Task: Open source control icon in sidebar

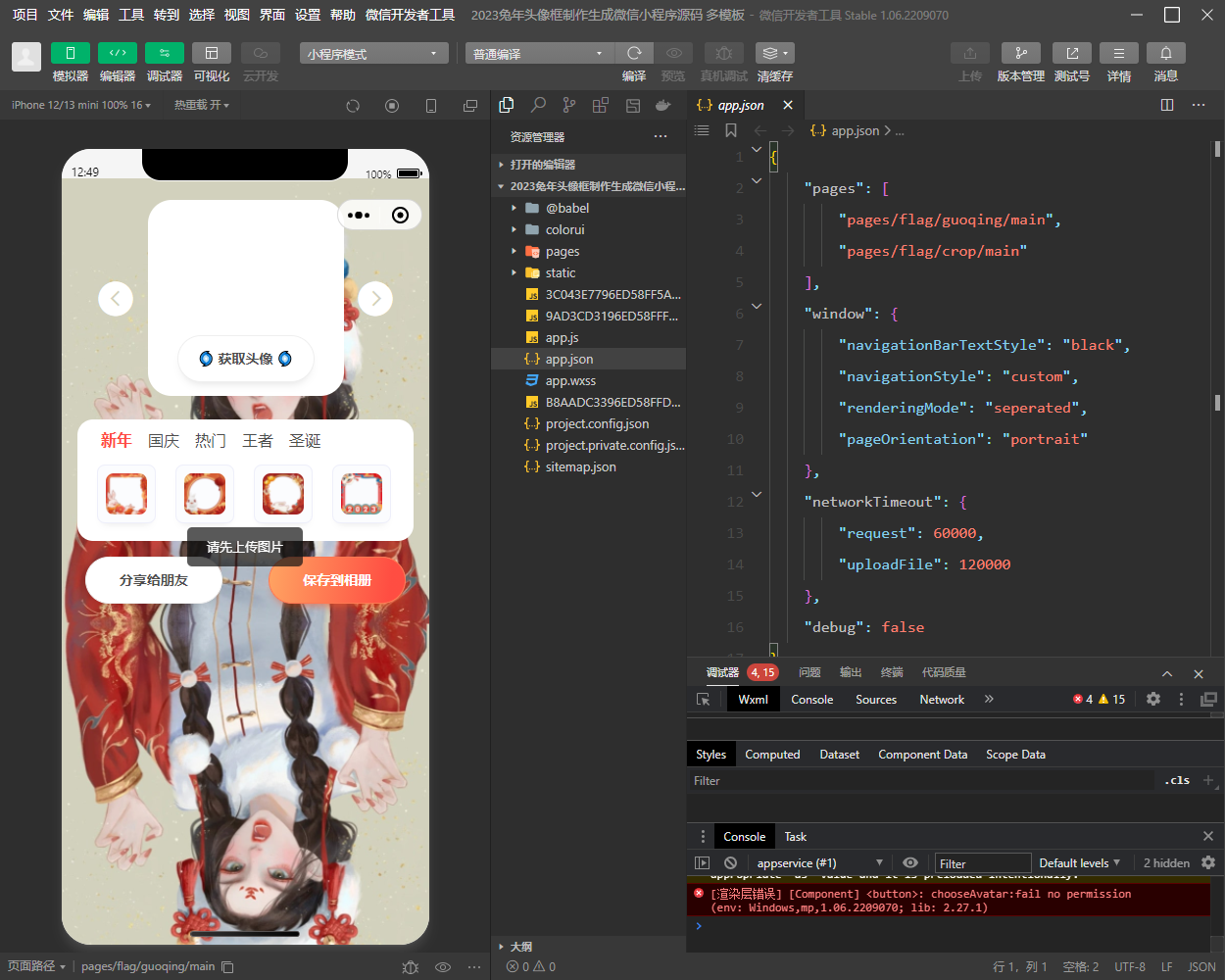Action: pyautogui.click(x=569, y=105)
